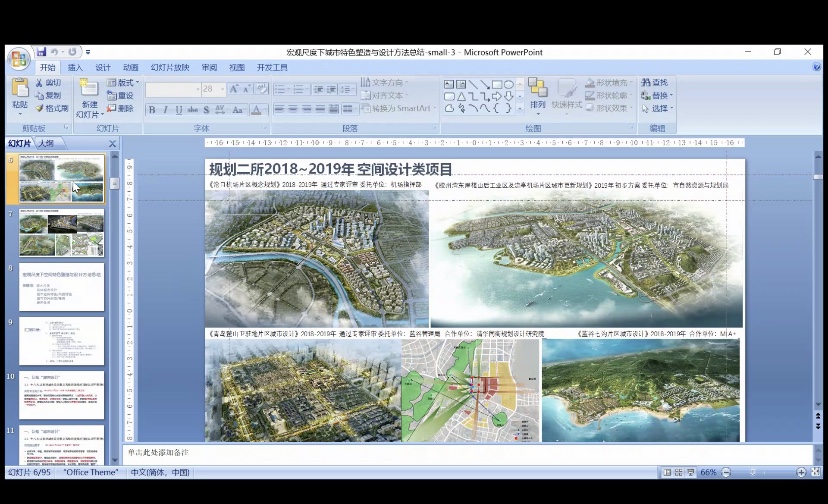The image size is (828, 504).
Task: Select slide 9 thumbnail in the panel
Action: pyautogui.click(x=61, y=341)
